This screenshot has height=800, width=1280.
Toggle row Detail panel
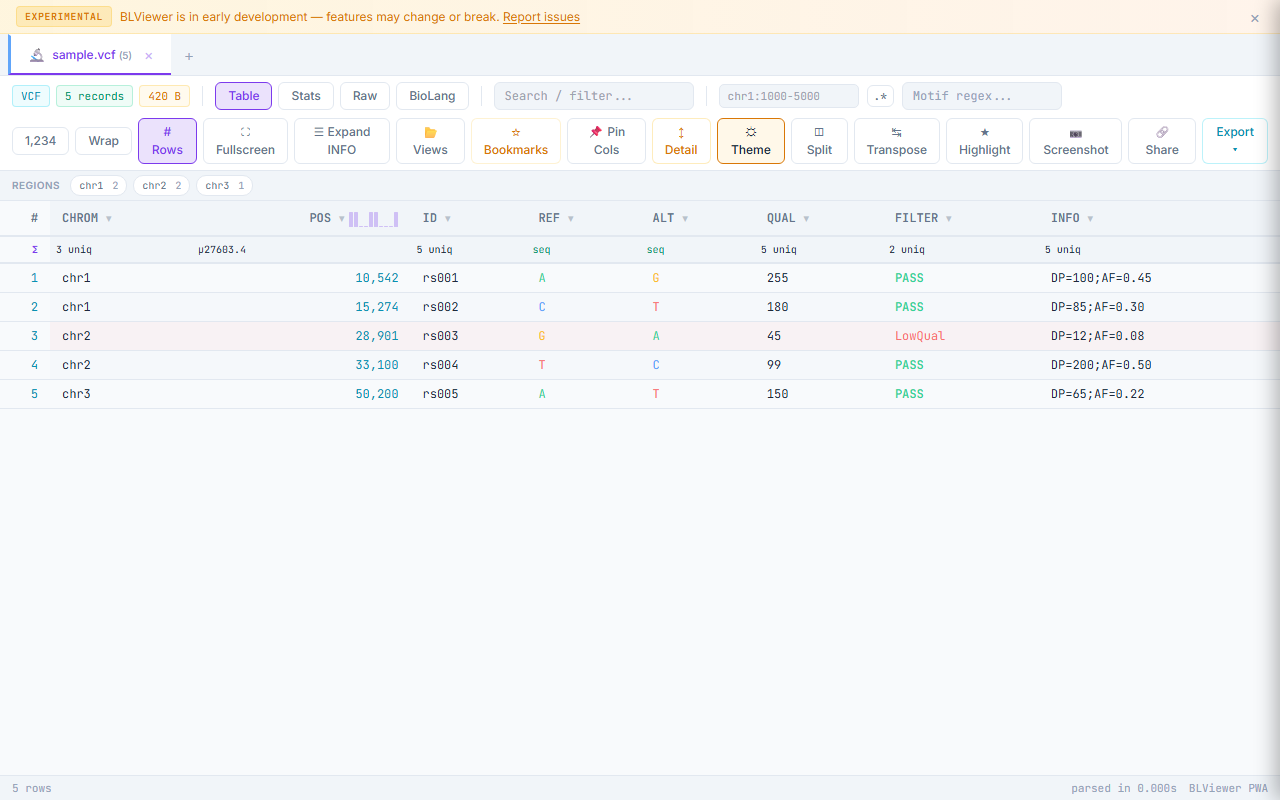(x=681, y=140)
